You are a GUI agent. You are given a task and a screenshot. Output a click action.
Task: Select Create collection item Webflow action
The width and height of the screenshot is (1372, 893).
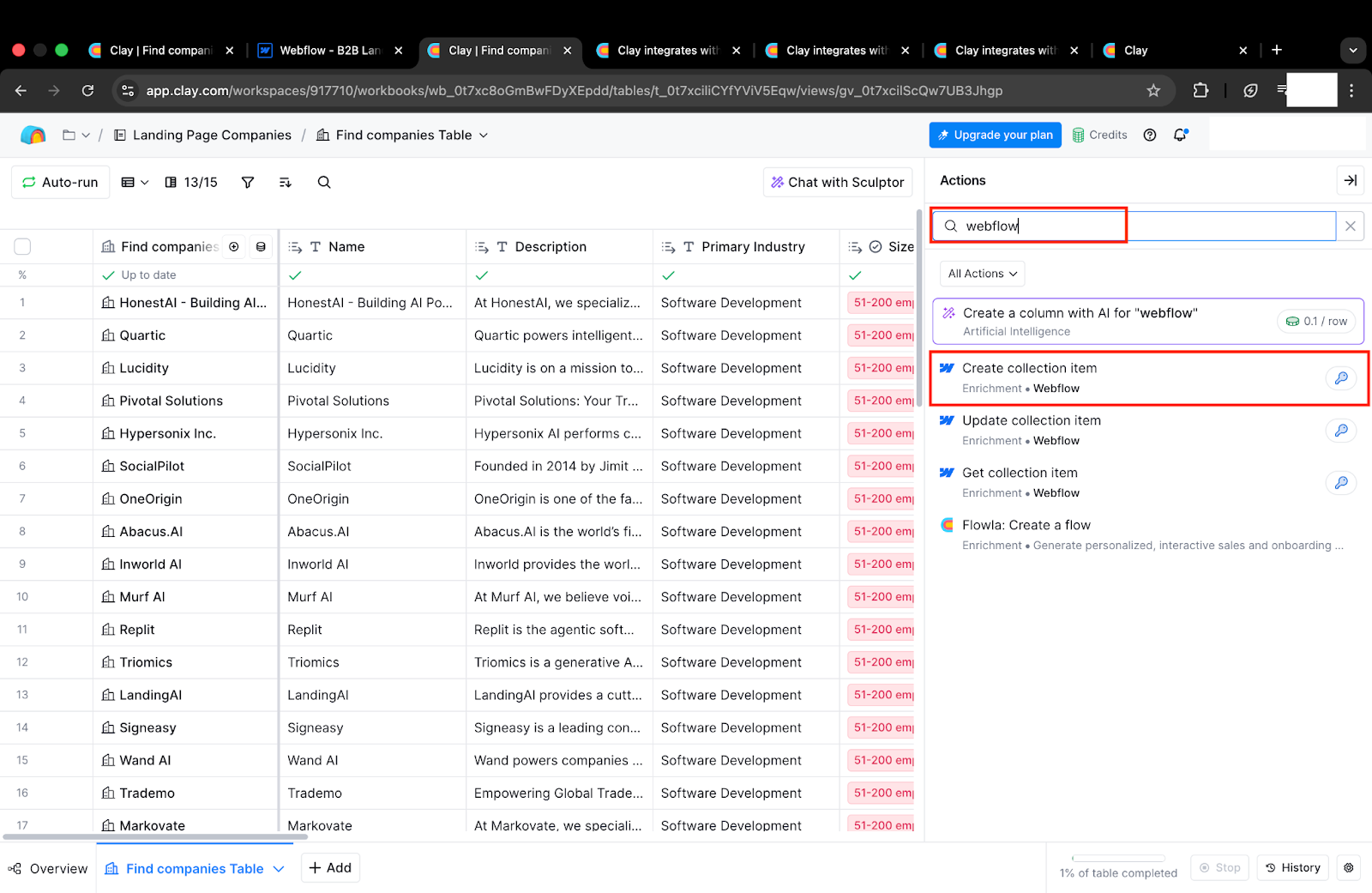coord(1148,378)
